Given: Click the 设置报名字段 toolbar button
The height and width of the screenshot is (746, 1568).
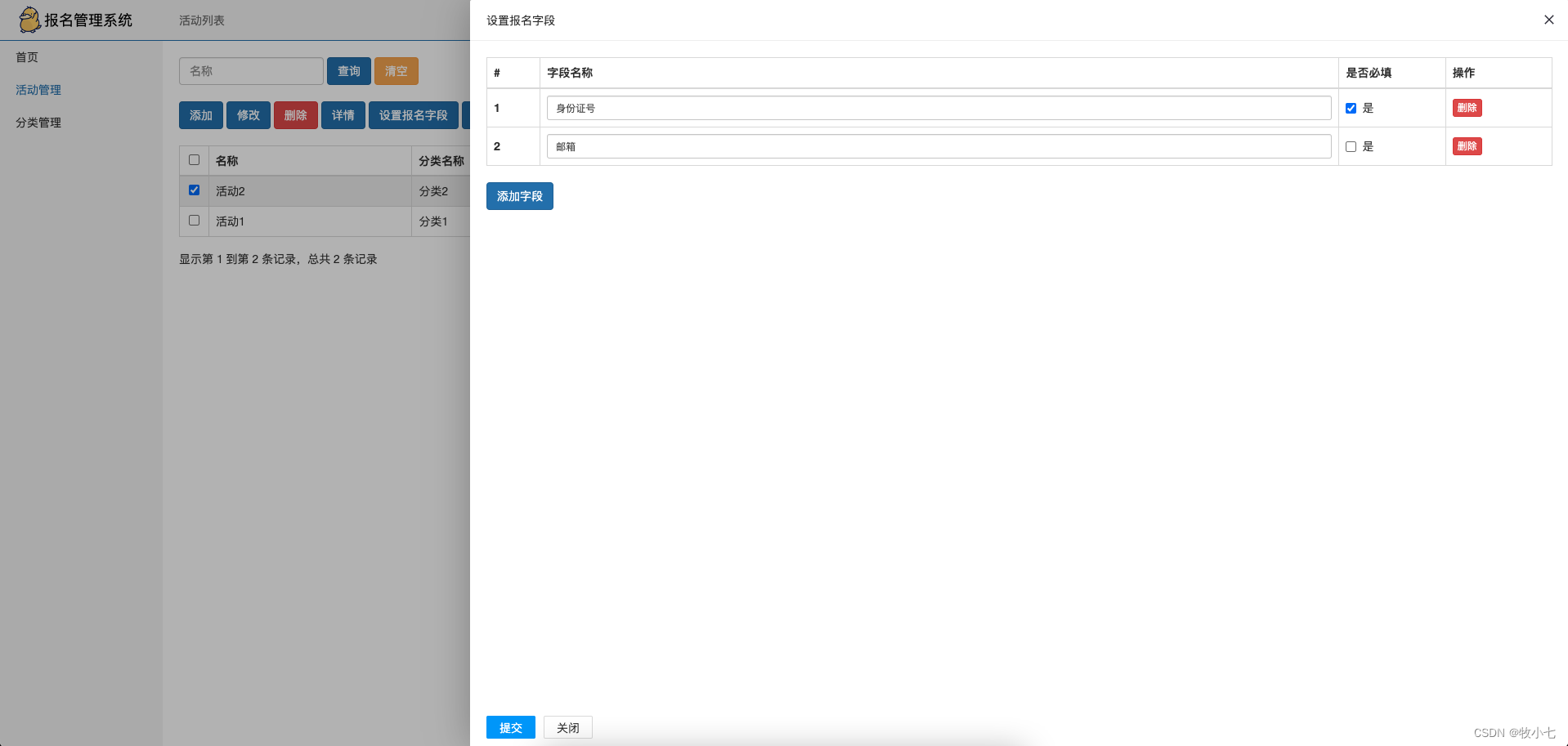Looking at the screenshot, I should coord(414,115).
